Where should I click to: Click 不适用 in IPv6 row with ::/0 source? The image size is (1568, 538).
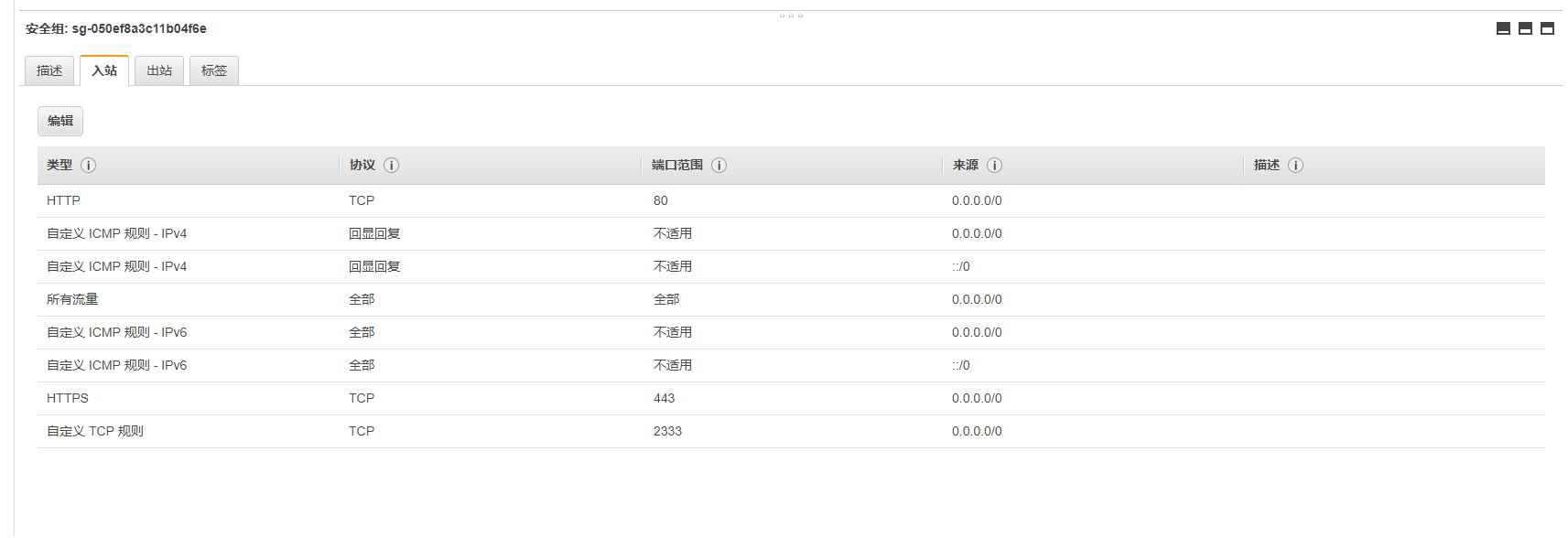tap(673, 365)
